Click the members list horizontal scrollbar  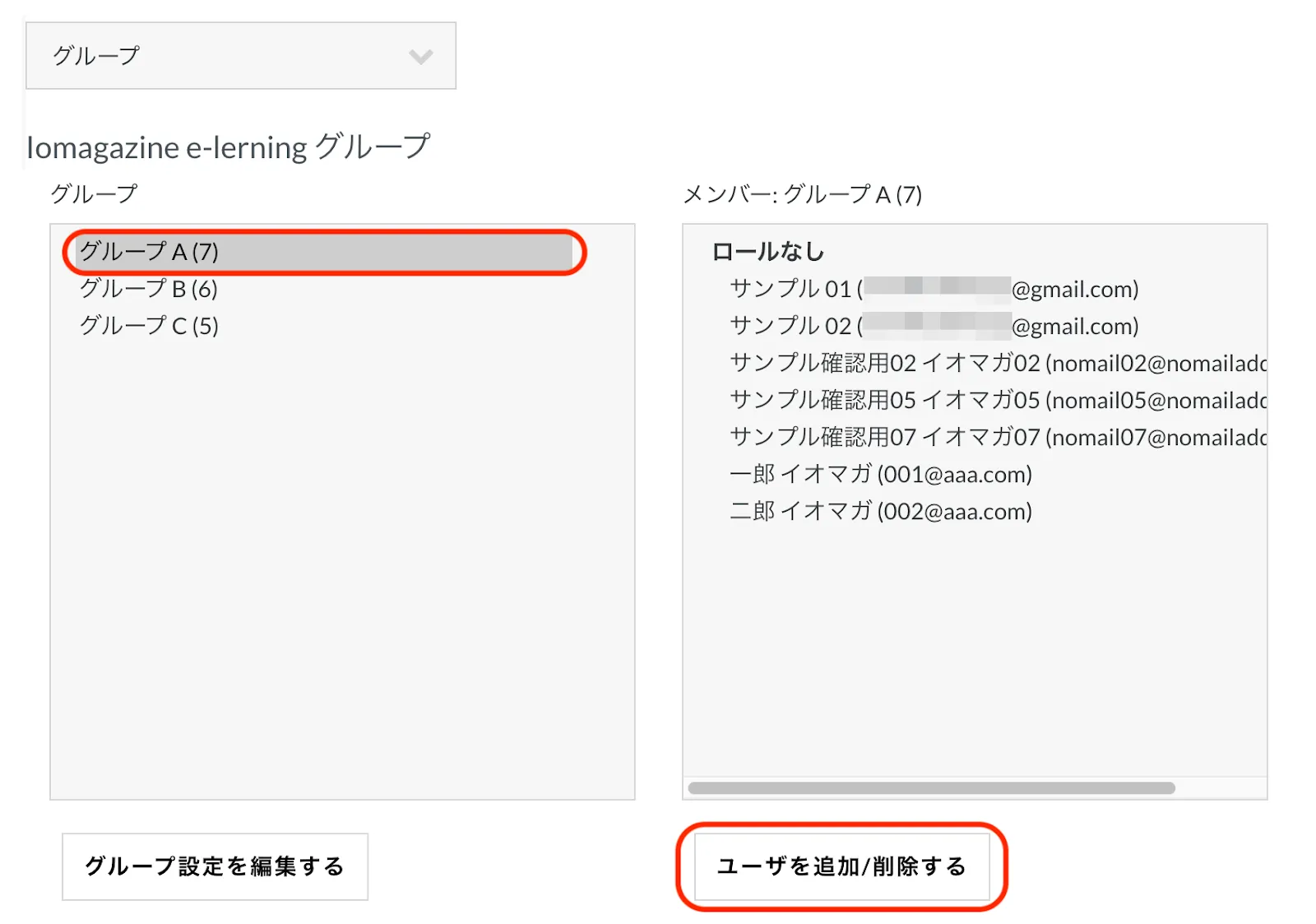click(931, 788)
